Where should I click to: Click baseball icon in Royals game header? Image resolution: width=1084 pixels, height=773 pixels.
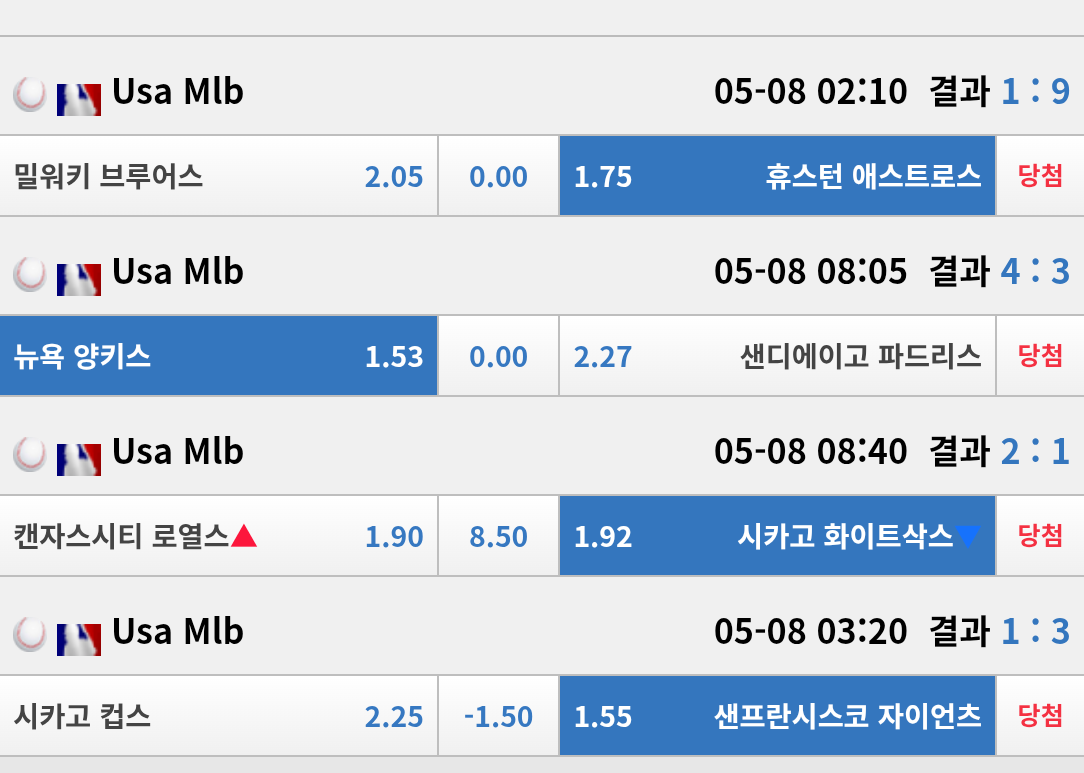30,454
